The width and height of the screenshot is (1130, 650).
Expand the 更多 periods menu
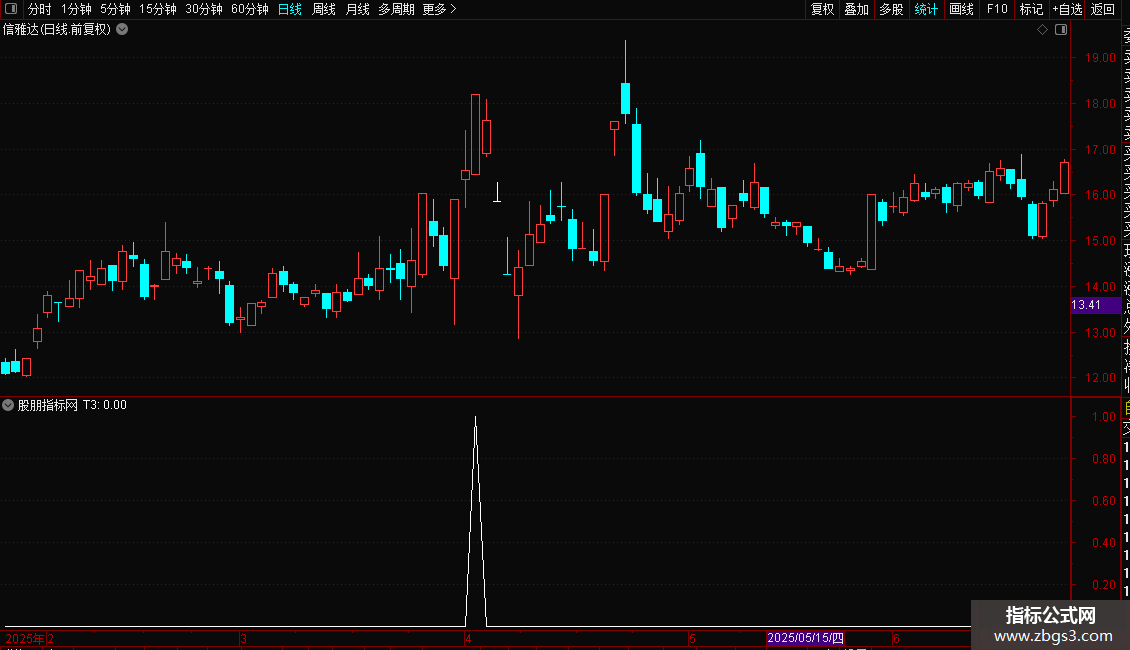(x=439, y=9)
